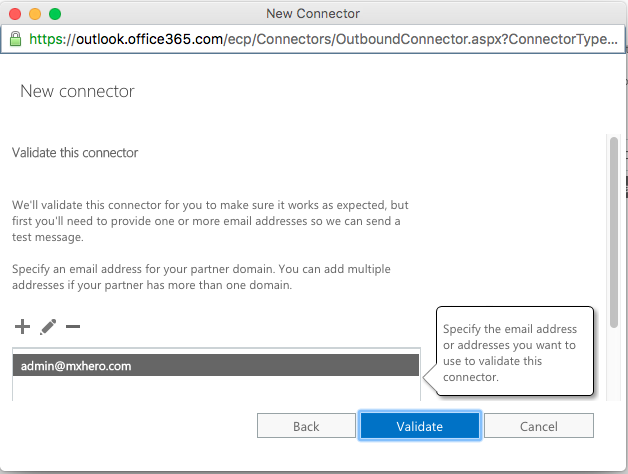The image size is (628, 474).
Task: Click the 'Specify an email address' instruction text
Action: tap(201, 277)
